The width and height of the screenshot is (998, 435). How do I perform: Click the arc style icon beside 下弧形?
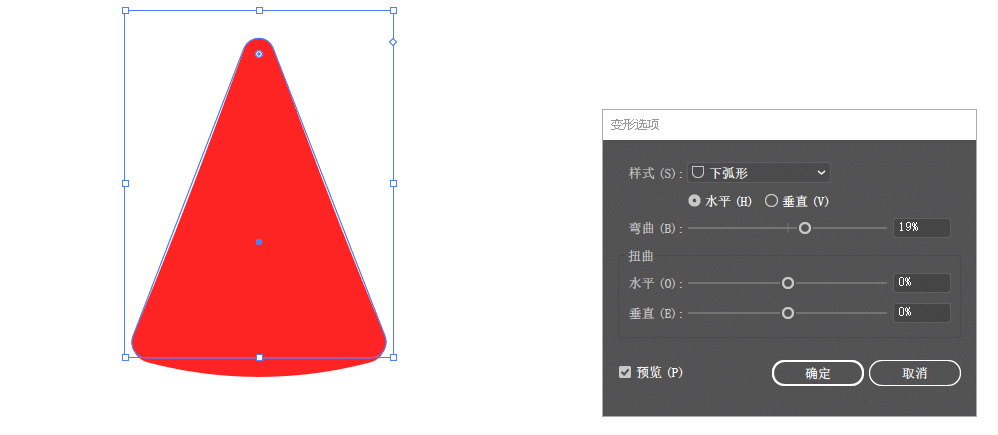tap(698, 172)
